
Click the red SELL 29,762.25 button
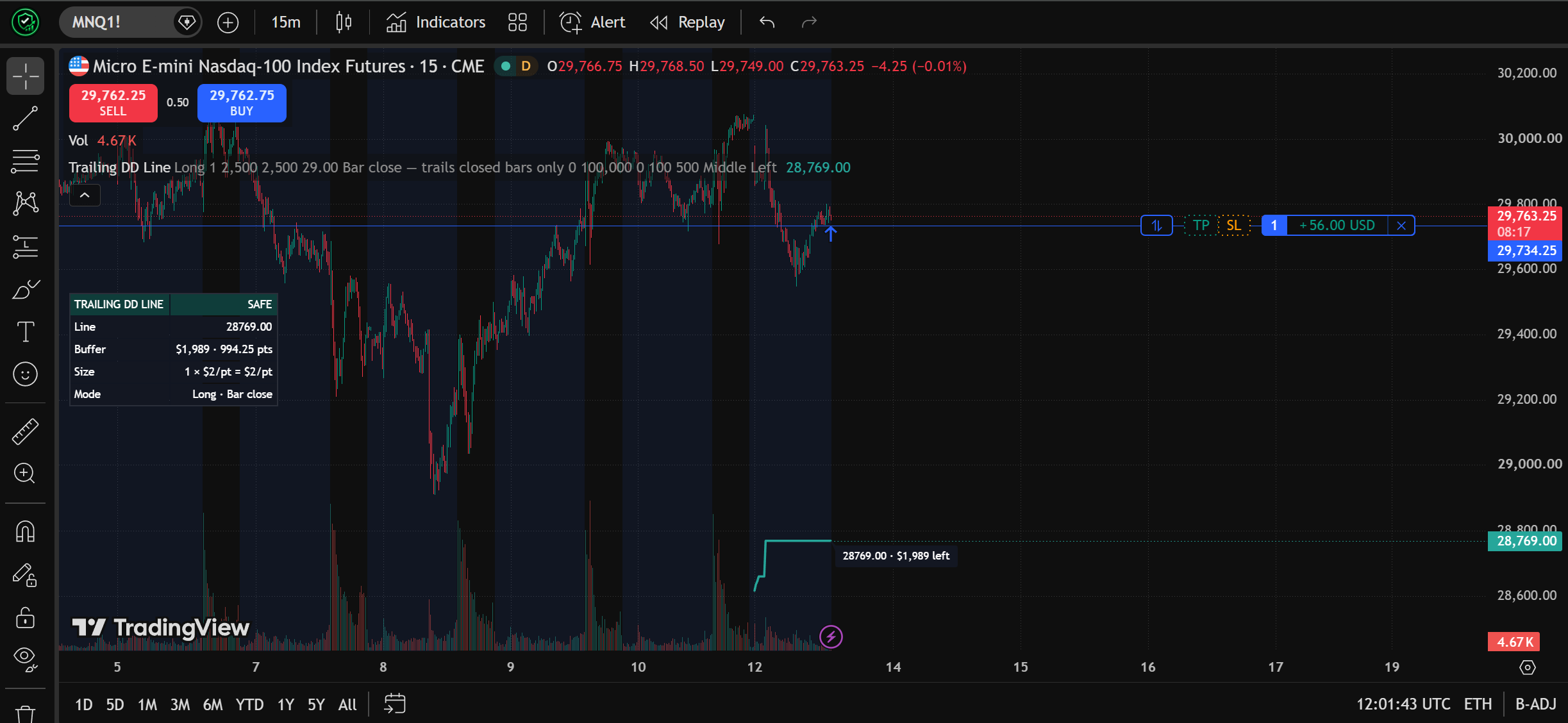113,103
